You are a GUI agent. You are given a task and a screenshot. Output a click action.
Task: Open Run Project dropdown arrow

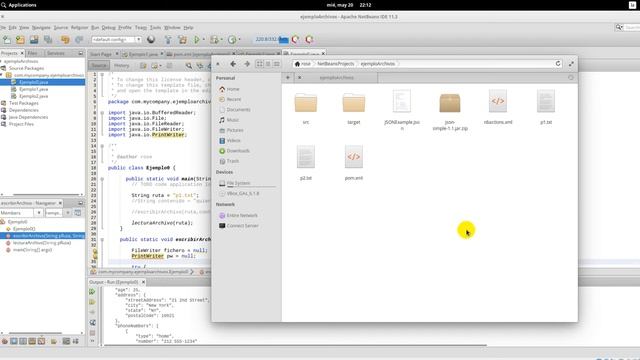[x=203, y=40]
